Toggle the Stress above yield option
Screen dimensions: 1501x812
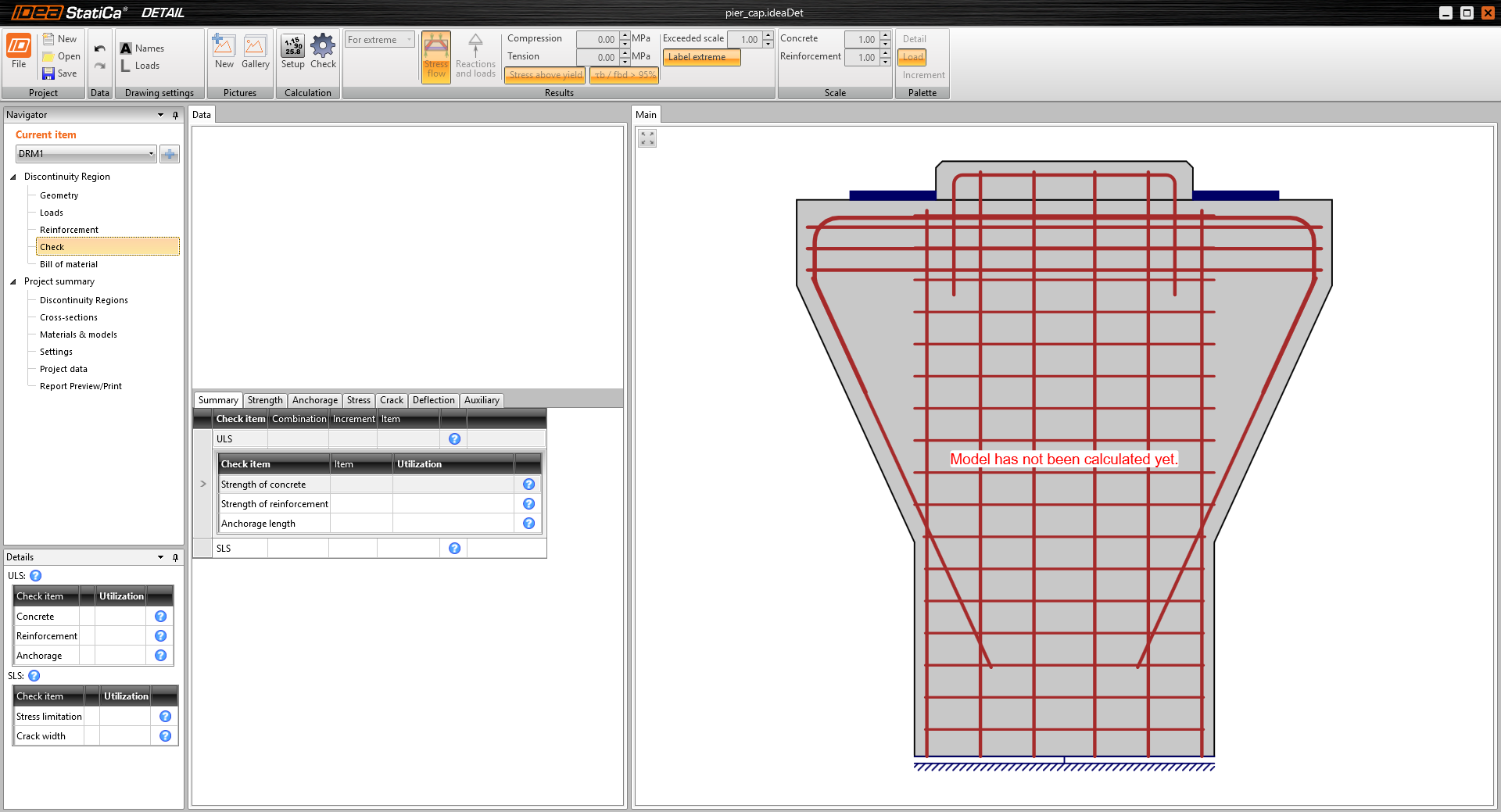(x=545, y=75)
